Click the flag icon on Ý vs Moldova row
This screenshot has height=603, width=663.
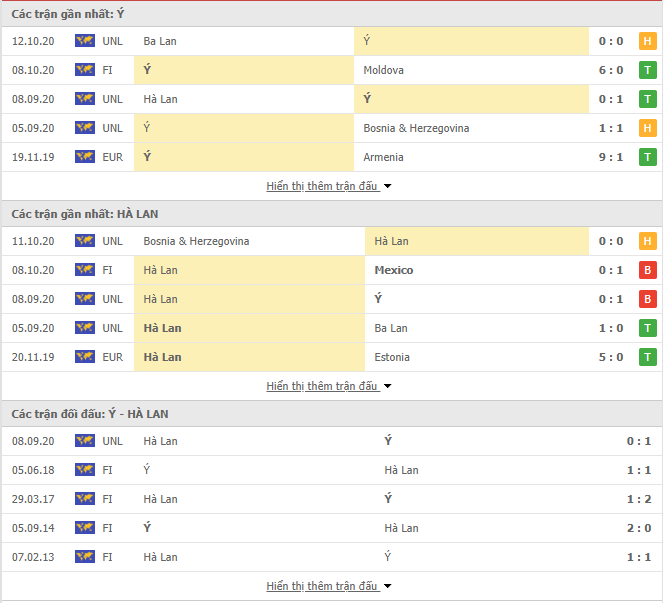[85, 69]
